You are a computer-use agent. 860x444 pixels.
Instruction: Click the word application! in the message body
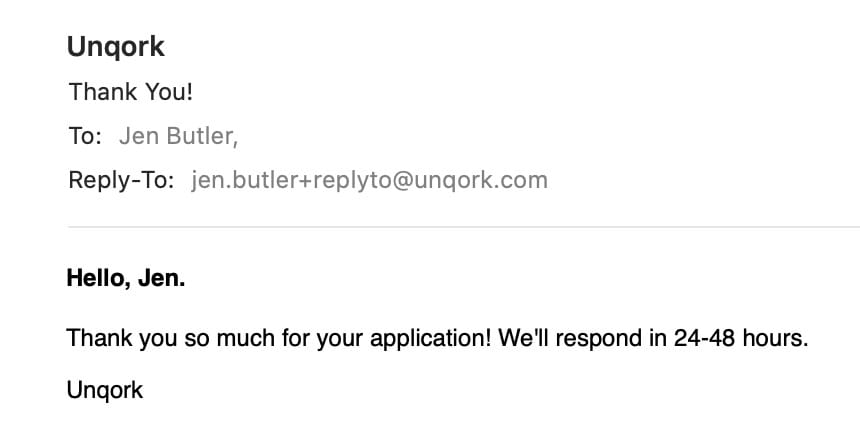coord(431,338)
